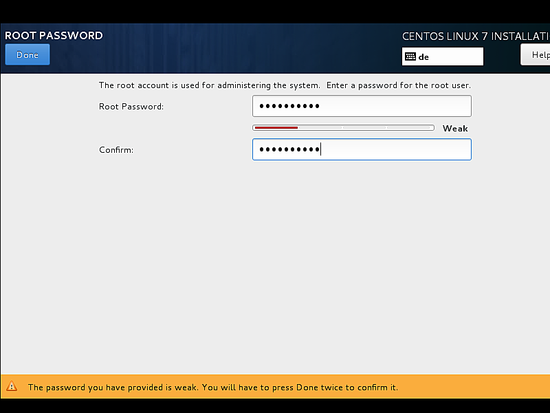The image size is (550, 413).
Task: Click the root account description text
Action: point(284,85)
